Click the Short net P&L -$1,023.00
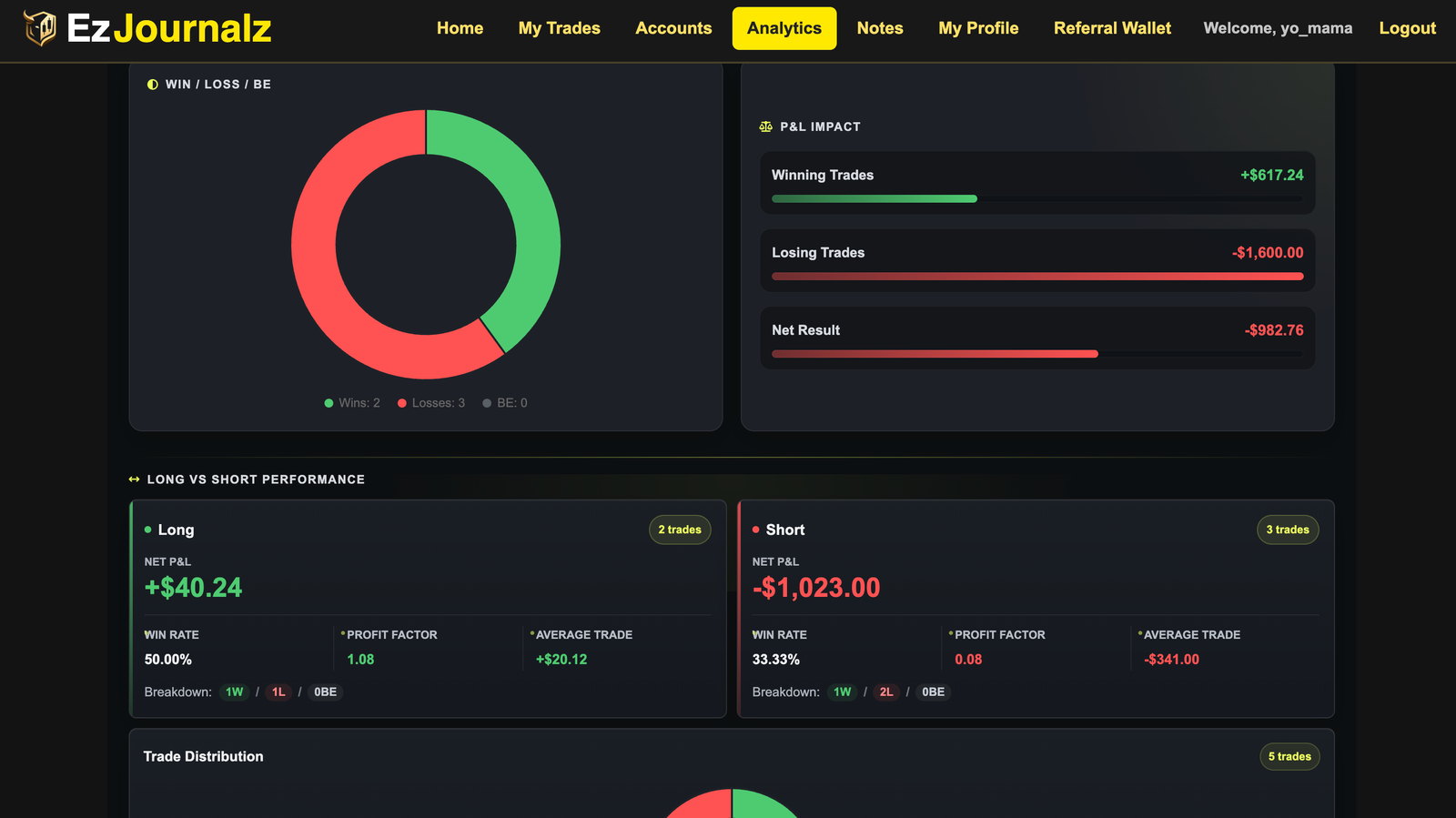 [x=816, y=588]
